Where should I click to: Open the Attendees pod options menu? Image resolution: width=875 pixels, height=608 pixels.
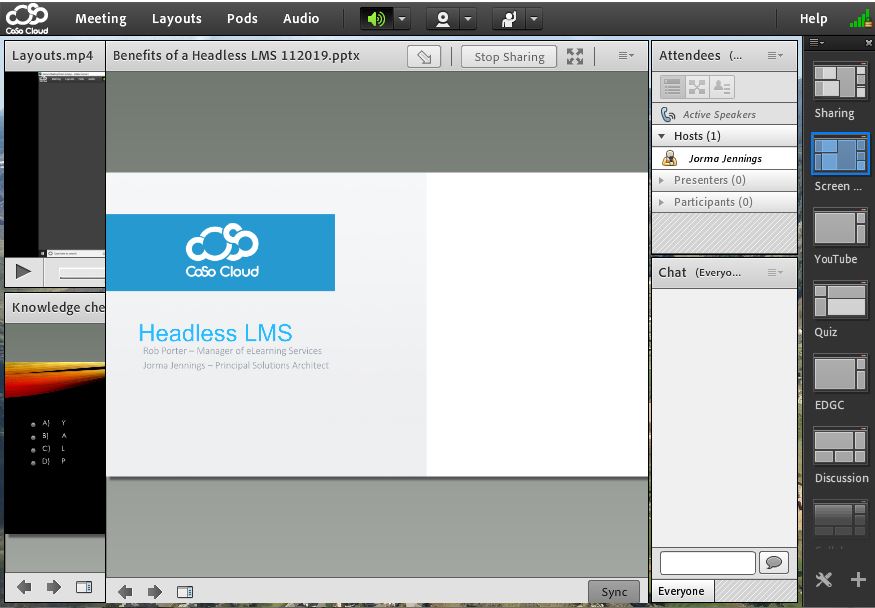pyautogui.click(x=775, y=56)
